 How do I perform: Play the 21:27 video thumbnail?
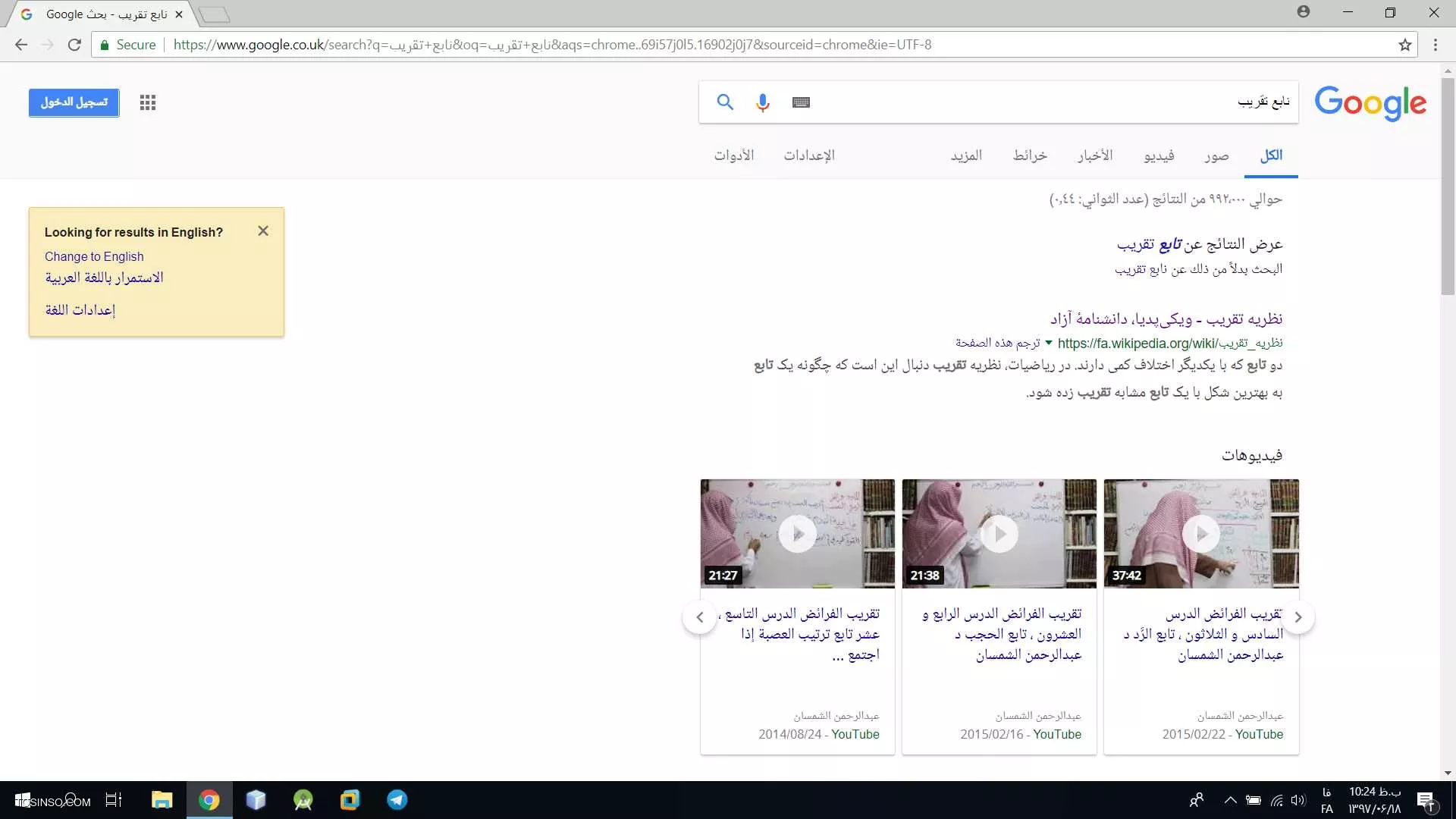[798, 534]
